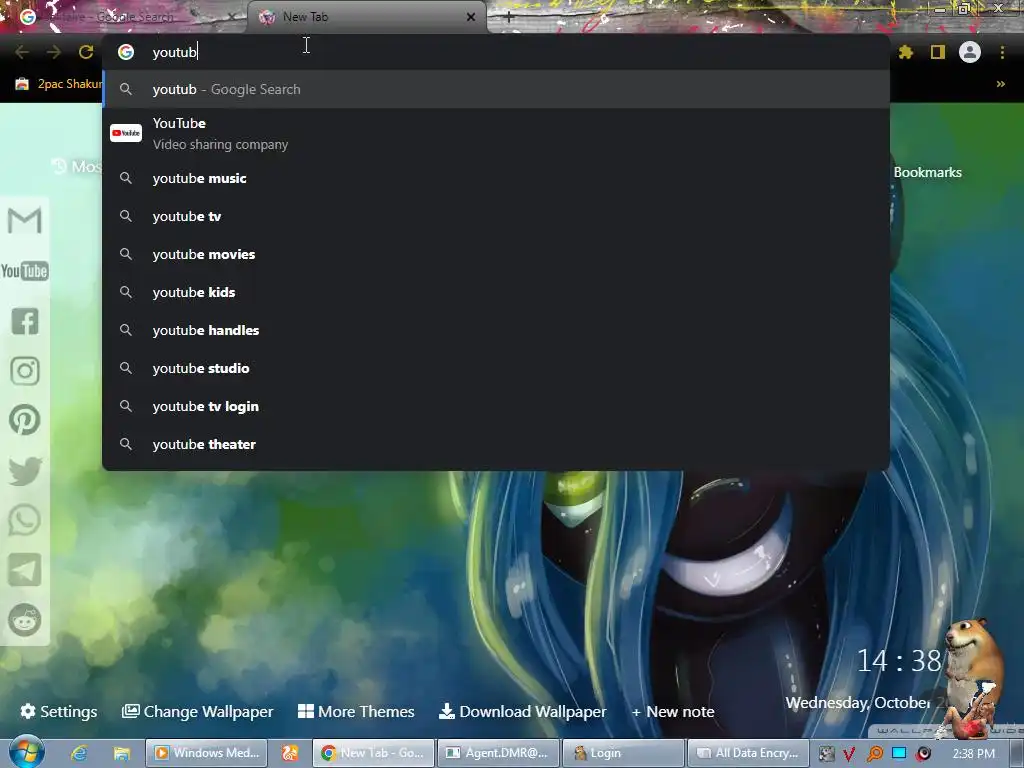
Task: Click the orange magnifier tray icon
Action: pos(874,754)
